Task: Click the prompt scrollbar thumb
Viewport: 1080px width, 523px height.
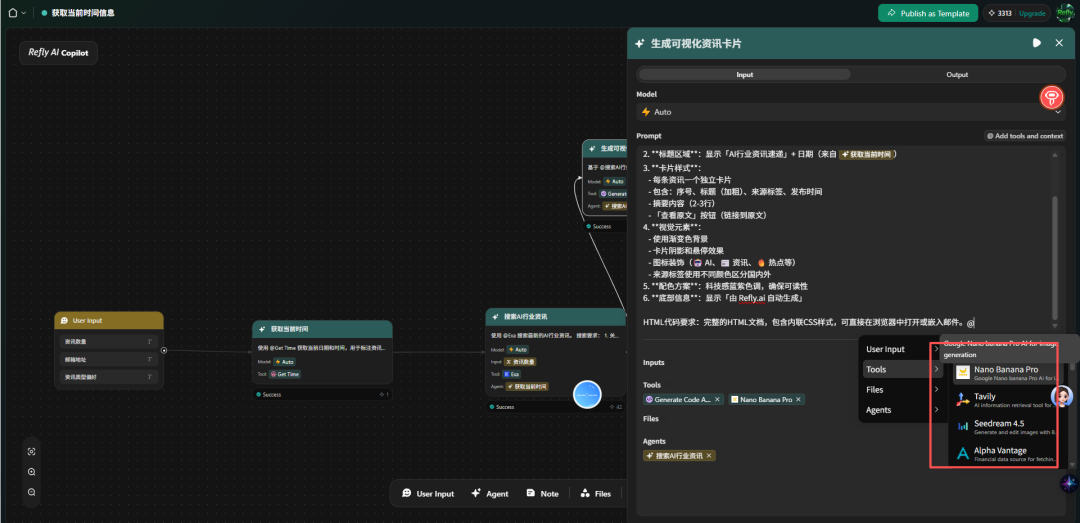Action: point(1055,256)
